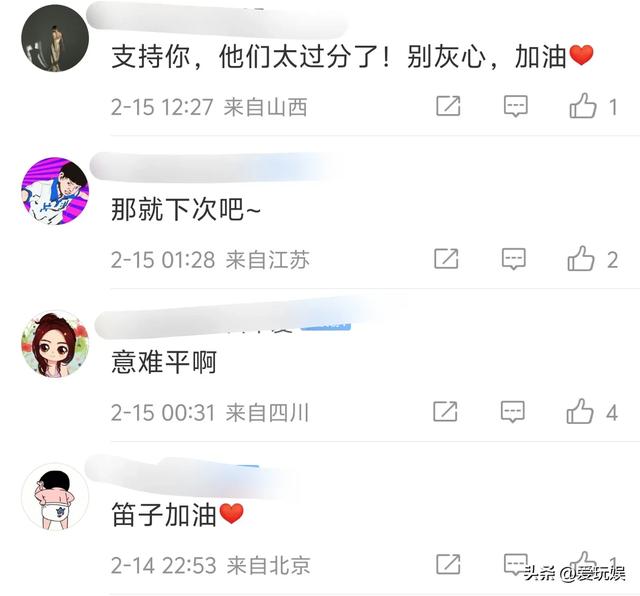Reply to the comment from 江苏
640x596 pixels.
[513, 258]
